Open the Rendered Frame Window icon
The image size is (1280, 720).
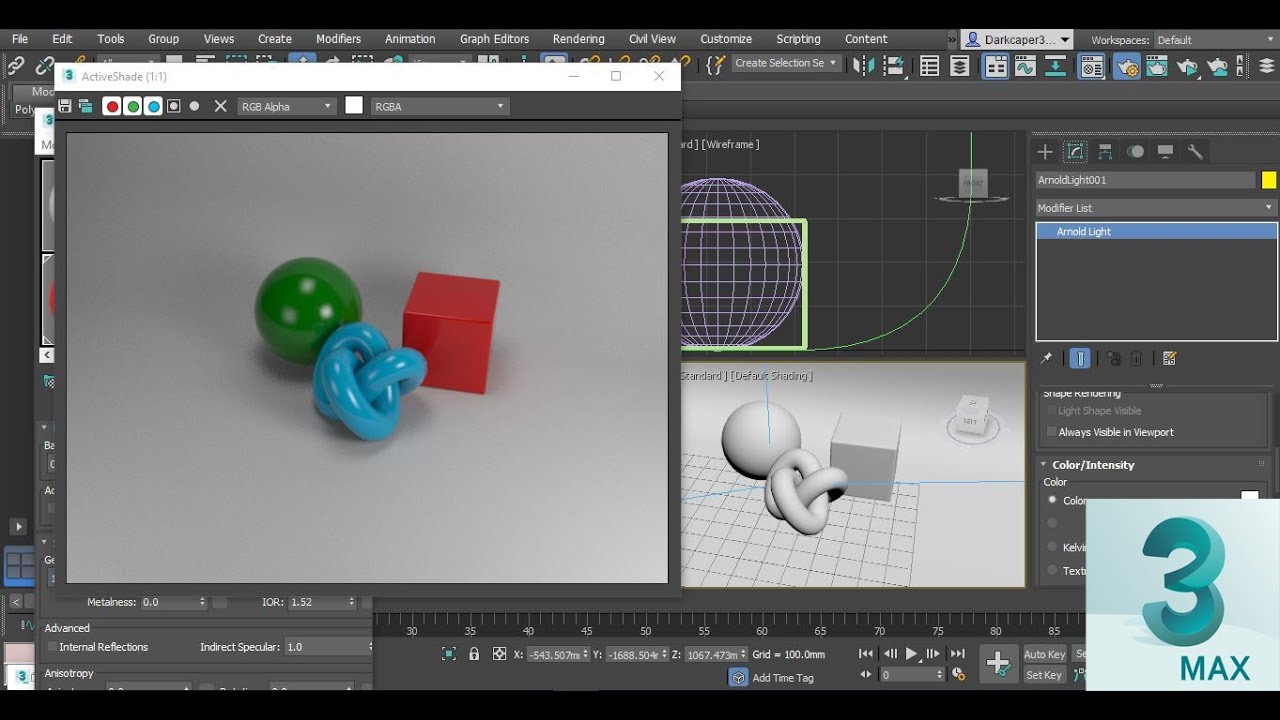point(1157,66)
